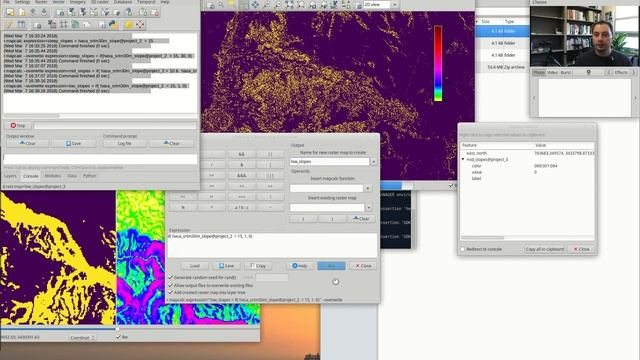Toggle Redirect to console checkbox

463,249
